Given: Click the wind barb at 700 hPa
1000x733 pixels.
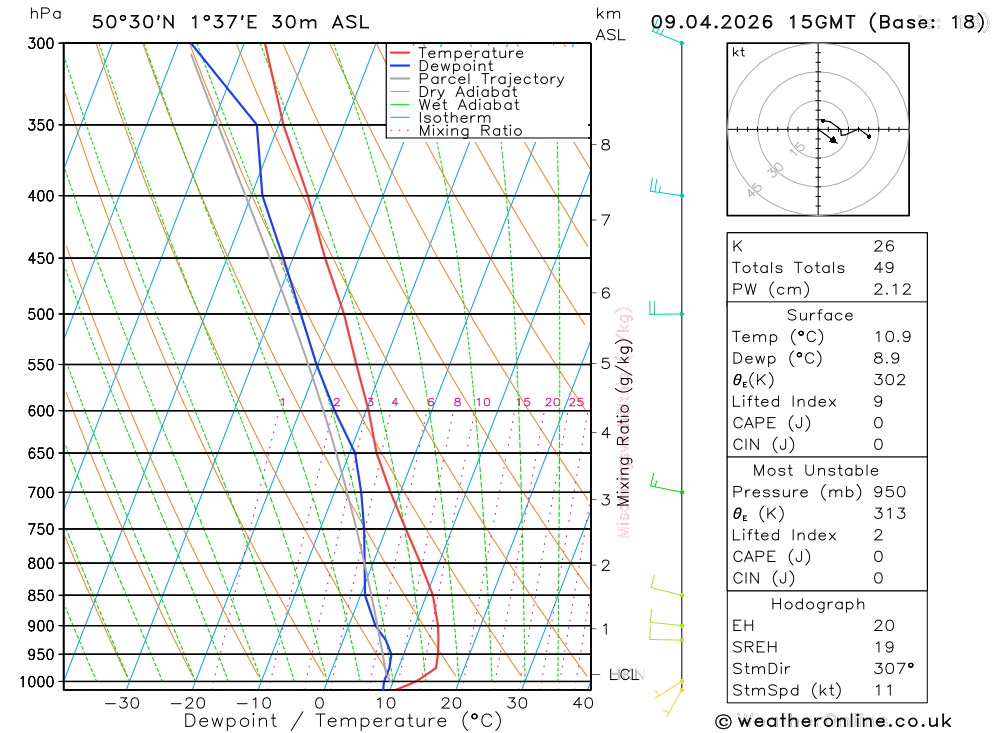Looking at the screenshot, I should (666, 484).
